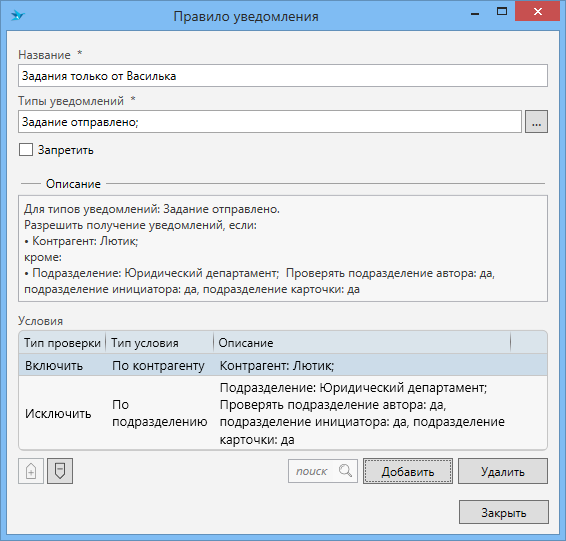This screenshot has width=566, height=541.
Task: Click the bird application icon in title bar
Action: (17, 16)
